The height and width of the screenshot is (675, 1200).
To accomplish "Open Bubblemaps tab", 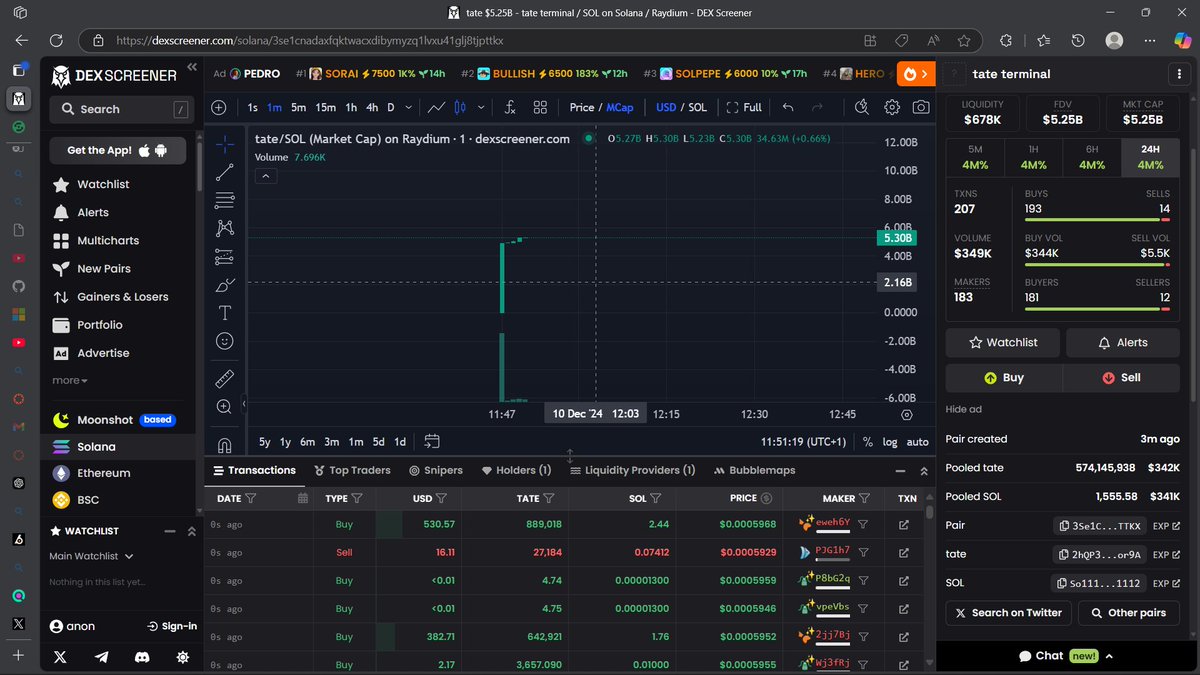I will click(755, 470).
